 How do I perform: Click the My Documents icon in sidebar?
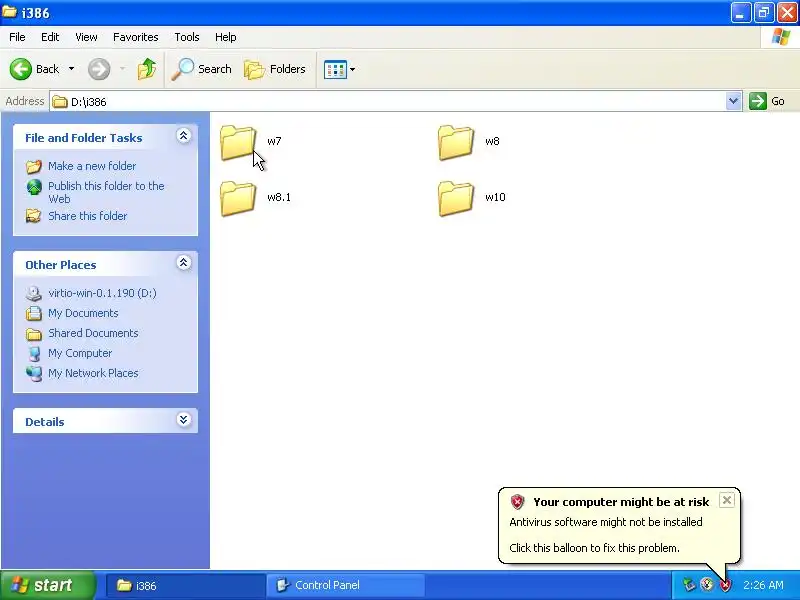[34, 313]
